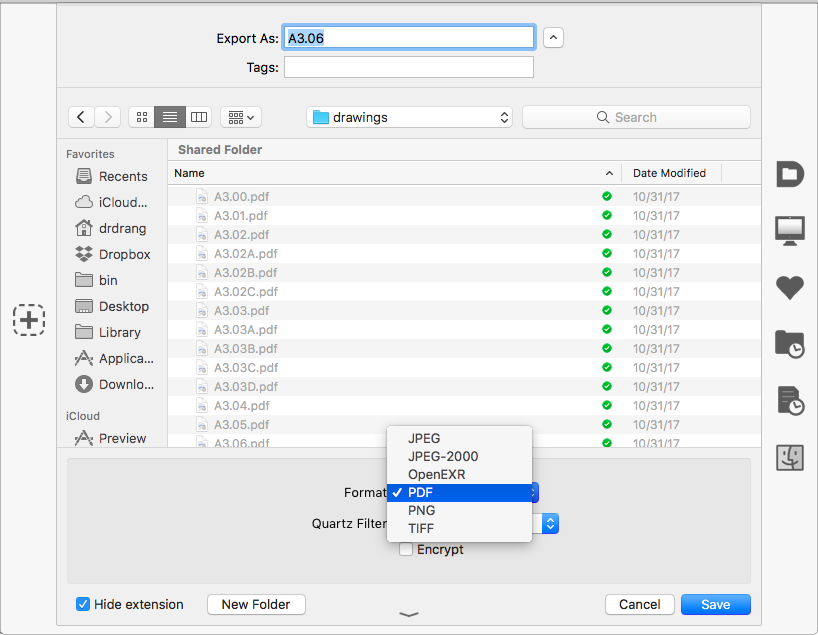Image resolution: width=818 pixels, height=635 pixels.
Task: Collapse dialog using arrow beside Export As
Action: click(554, 38)
